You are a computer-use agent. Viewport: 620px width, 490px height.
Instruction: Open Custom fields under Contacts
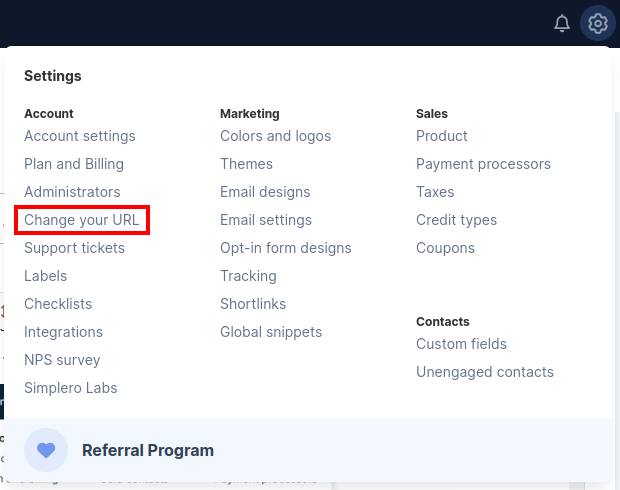461,344
